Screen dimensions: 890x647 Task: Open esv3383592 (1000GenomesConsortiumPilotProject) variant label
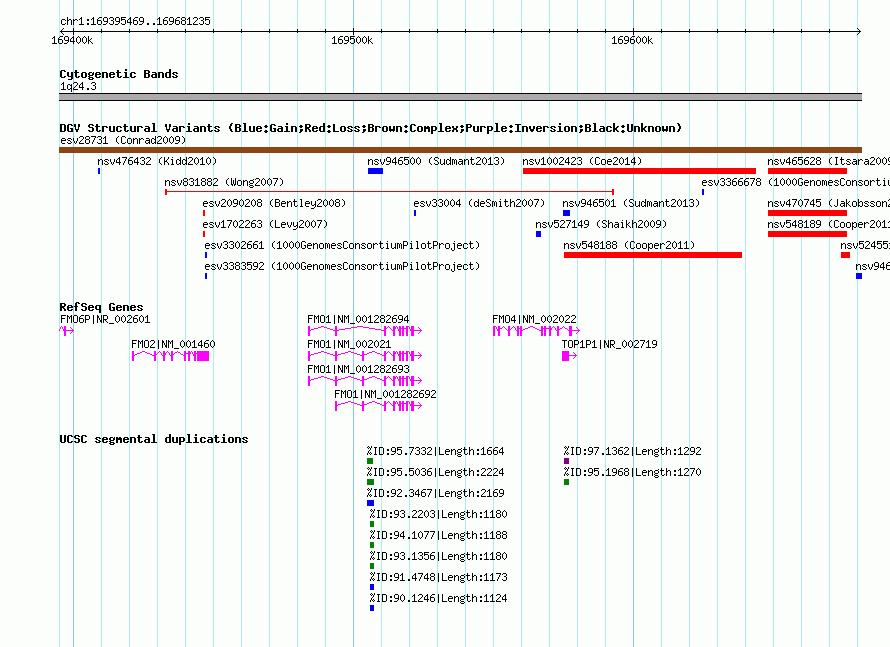[x=342, y=266]
